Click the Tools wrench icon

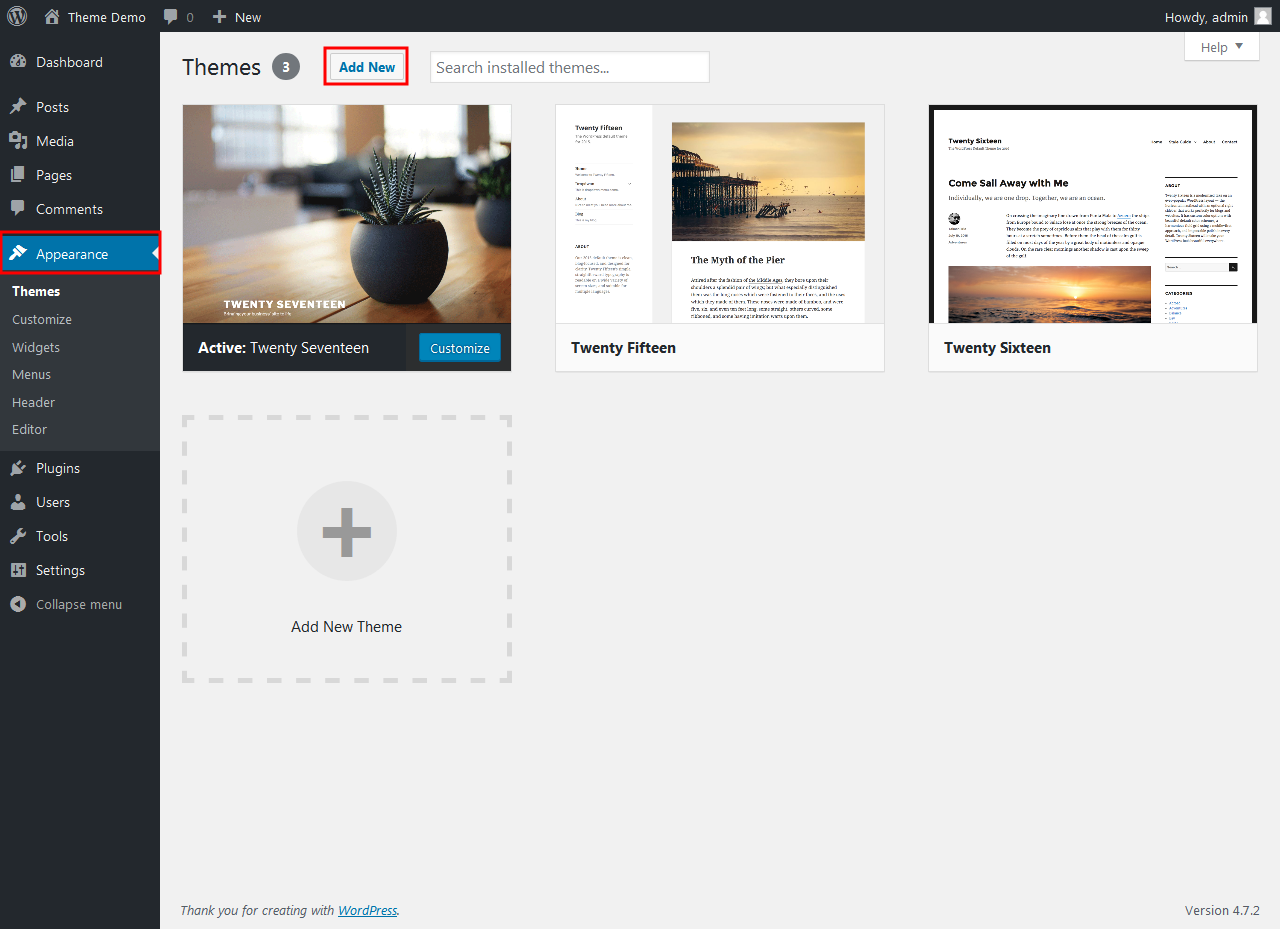18,536
